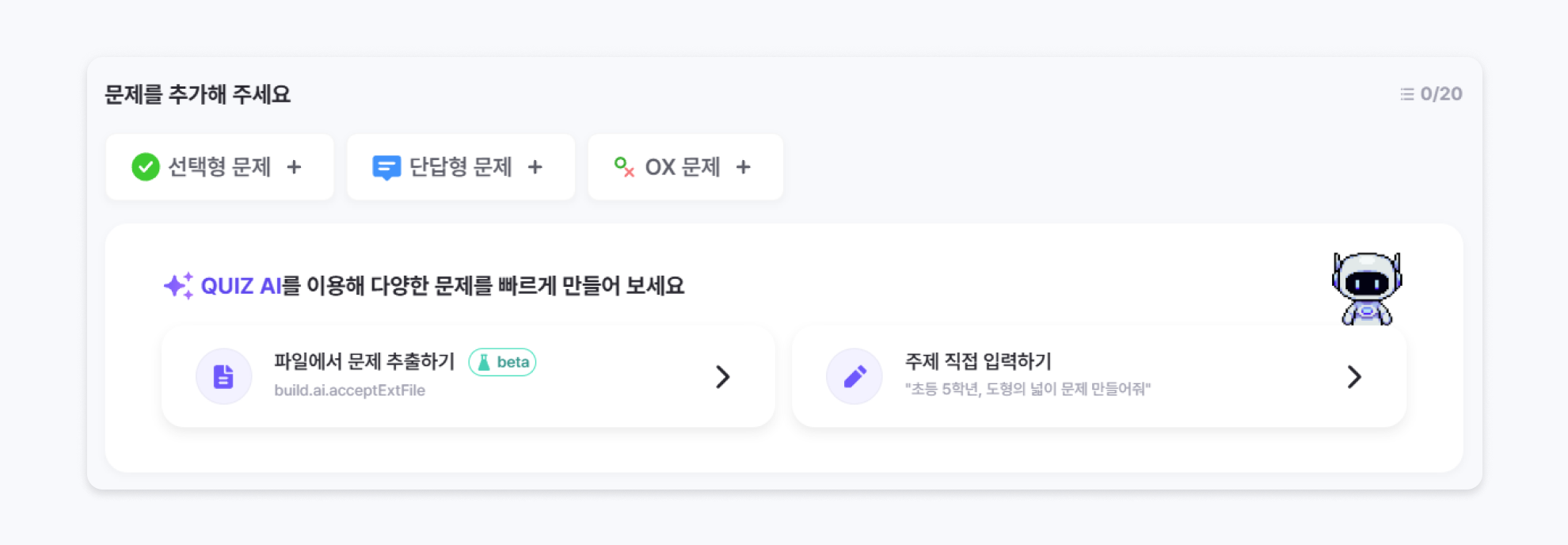Click the question count list icon

coord(1406,94)
